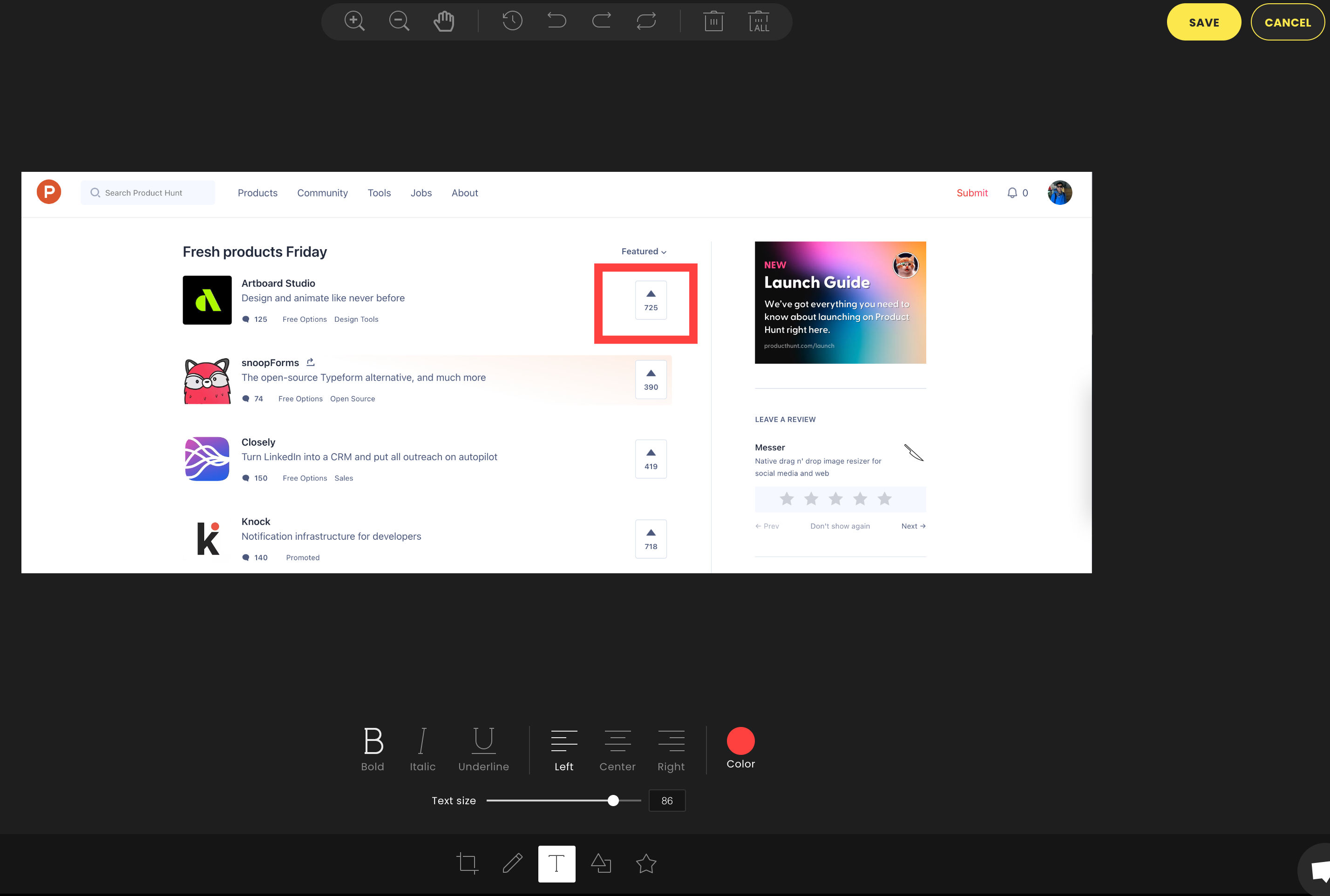Screen dimensions: 1330x896
Task: Align text Center
Action: (x=617, y=750)
